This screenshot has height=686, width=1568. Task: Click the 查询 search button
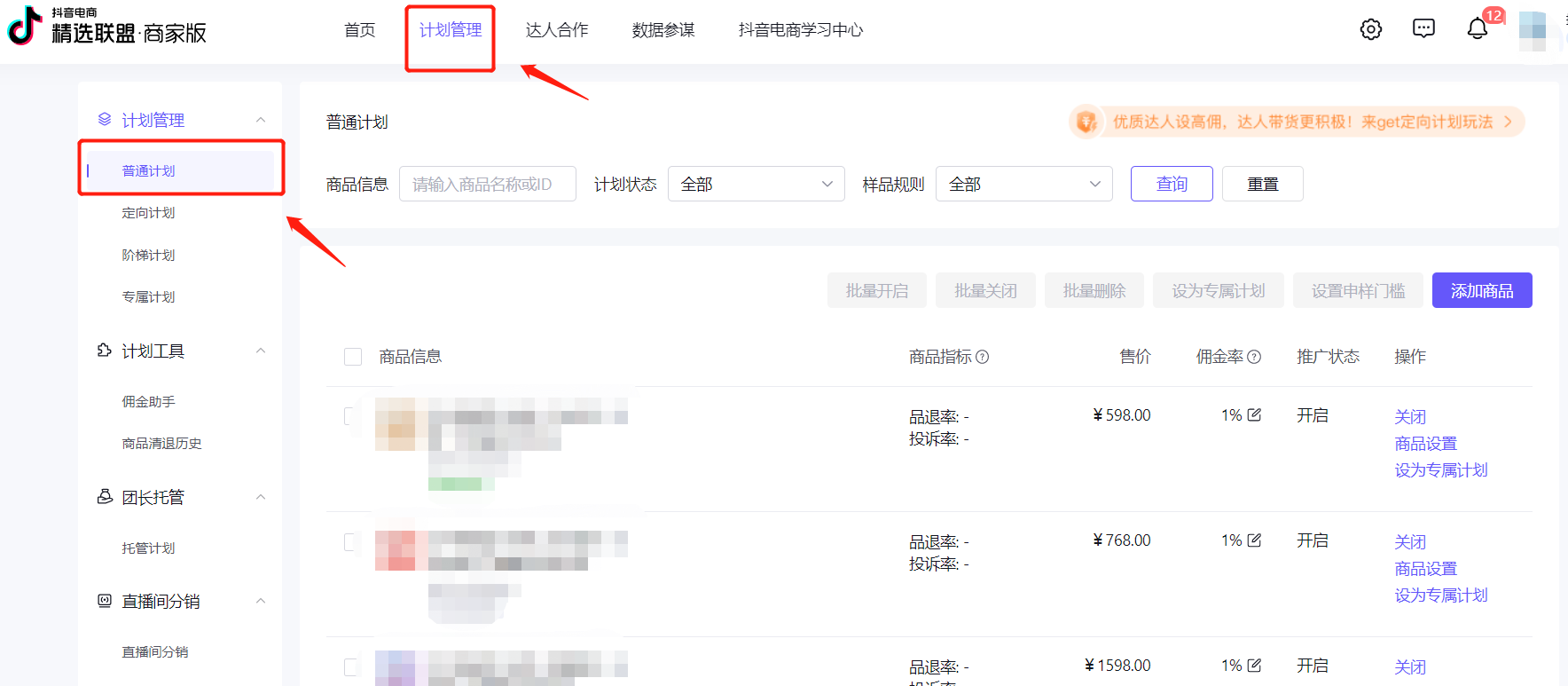tap(1171, 184)
